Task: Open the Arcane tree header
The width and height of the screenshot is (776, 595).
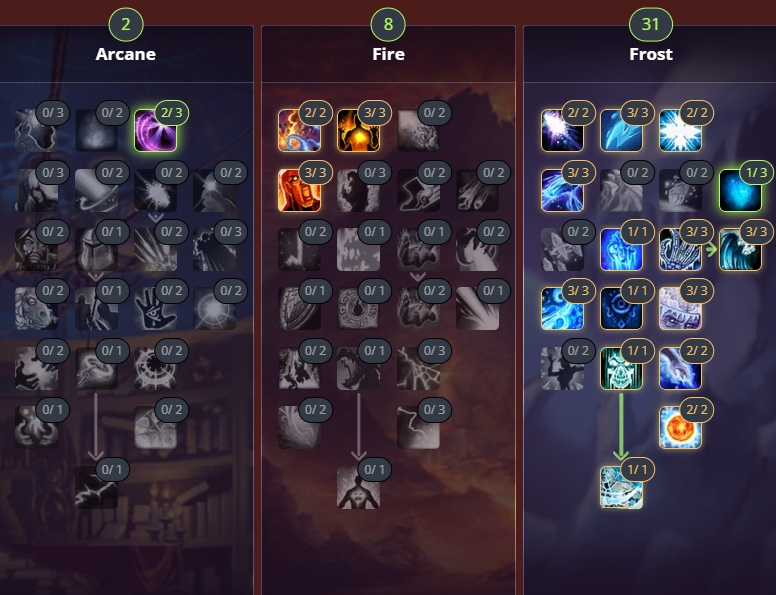Action: click(x=126, y=54)
